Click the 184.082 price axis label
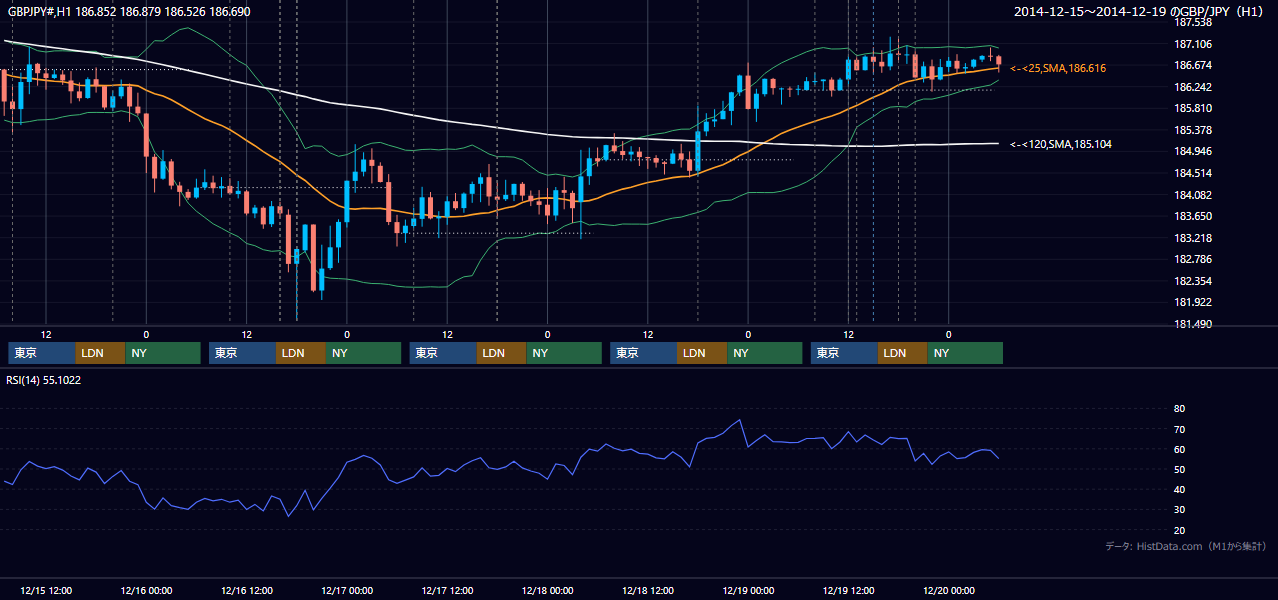This screenshot has height=600, width=1278. tap(1193, 195)
